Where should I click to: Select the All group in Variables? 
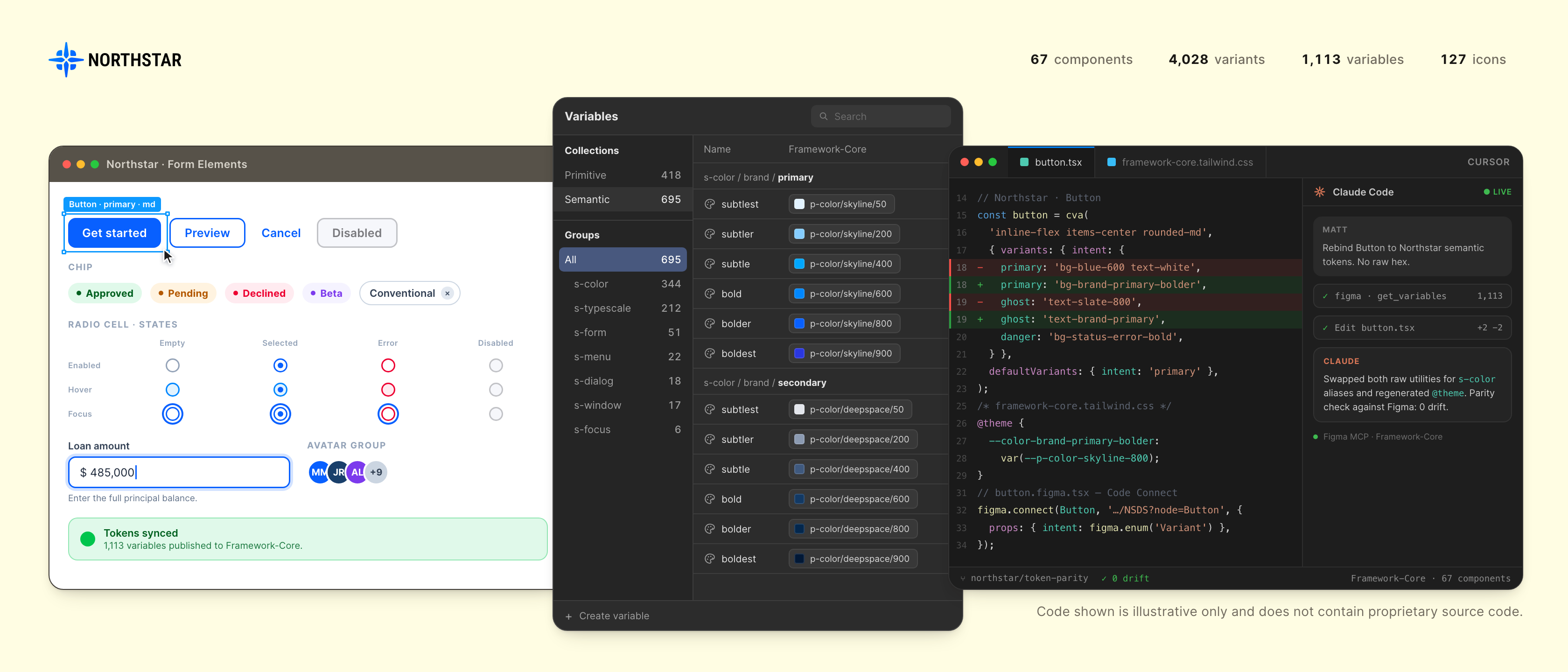click(x=623, y=259)
